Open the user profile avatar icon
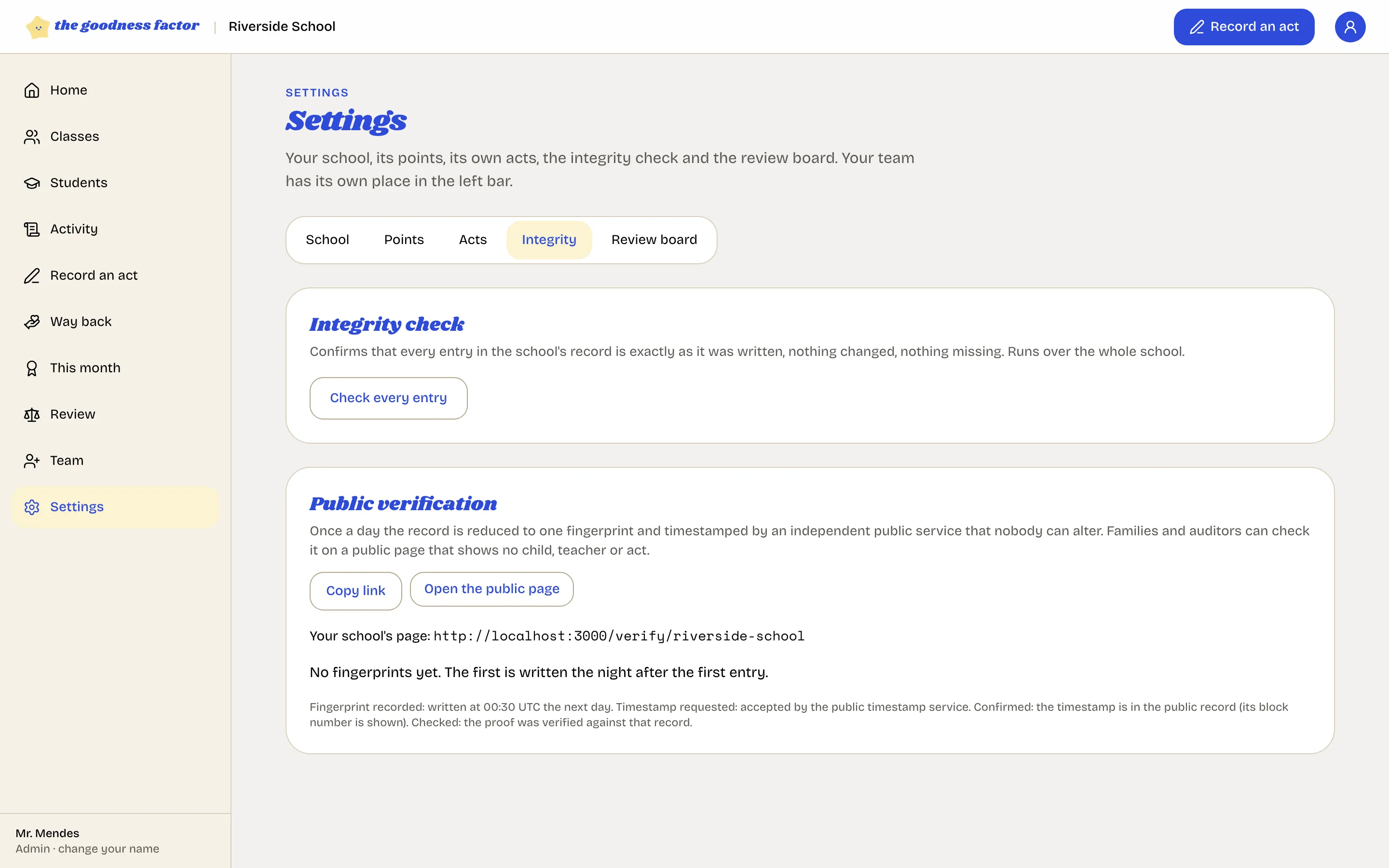 1350,27
